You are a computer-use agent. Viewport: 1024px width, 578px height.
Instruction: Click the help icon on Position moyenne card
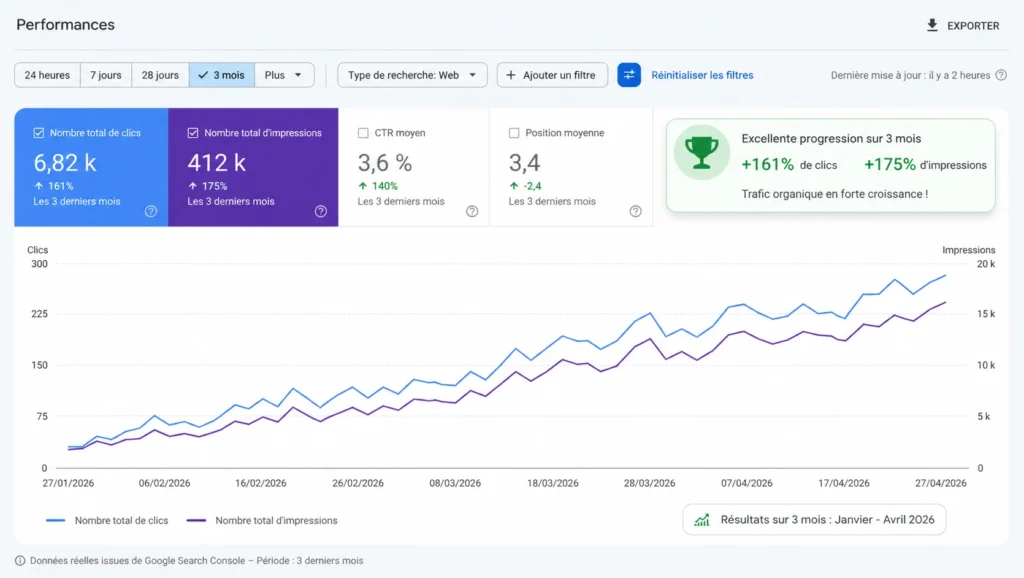pos(634,211)
